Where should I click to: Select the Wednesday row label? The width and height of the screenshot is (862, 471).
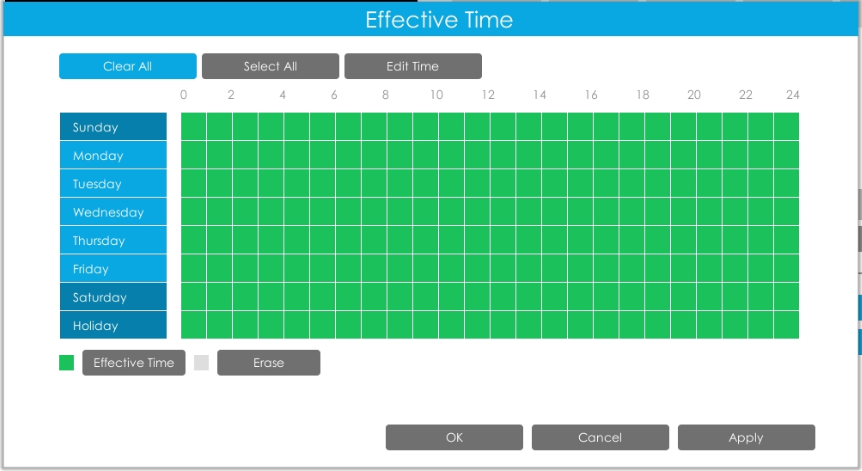click(x=113, y=212)
